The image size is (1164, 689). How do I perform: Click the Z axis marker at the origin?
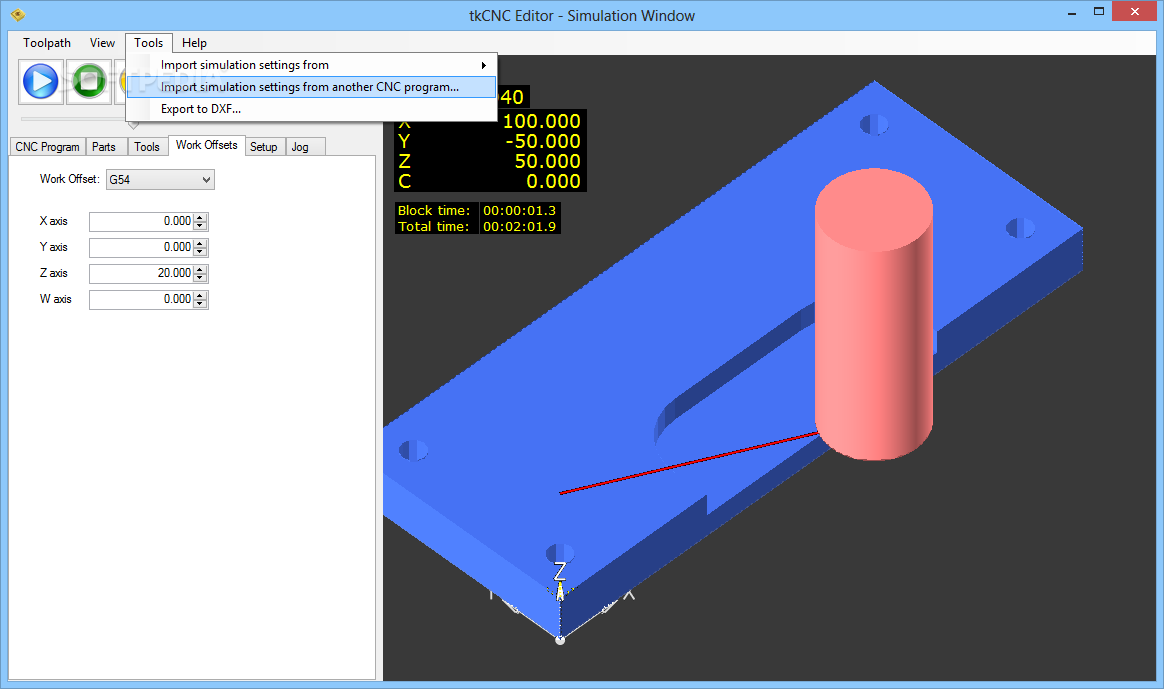[560, 571]
